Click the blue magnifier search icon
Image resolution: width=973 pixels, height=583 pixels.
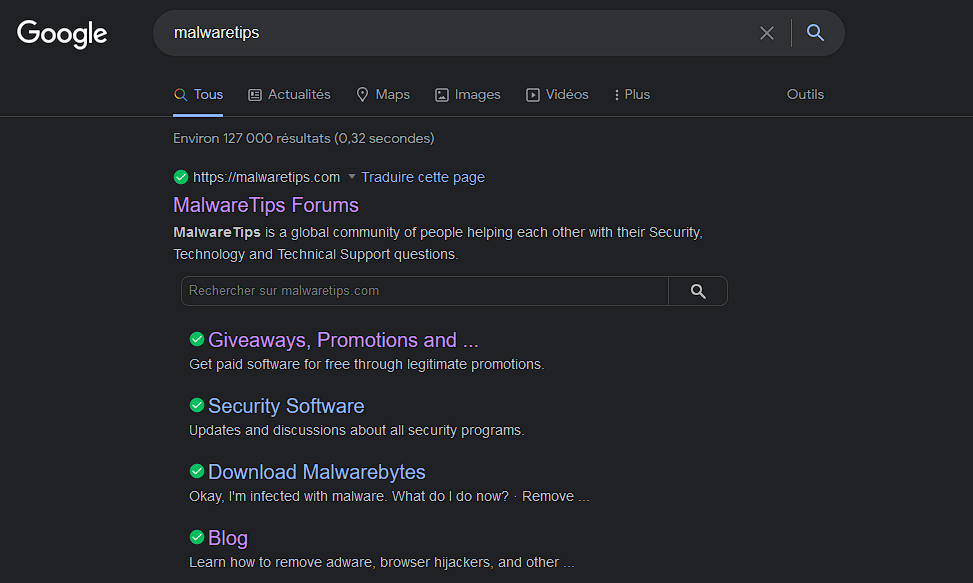816,33
